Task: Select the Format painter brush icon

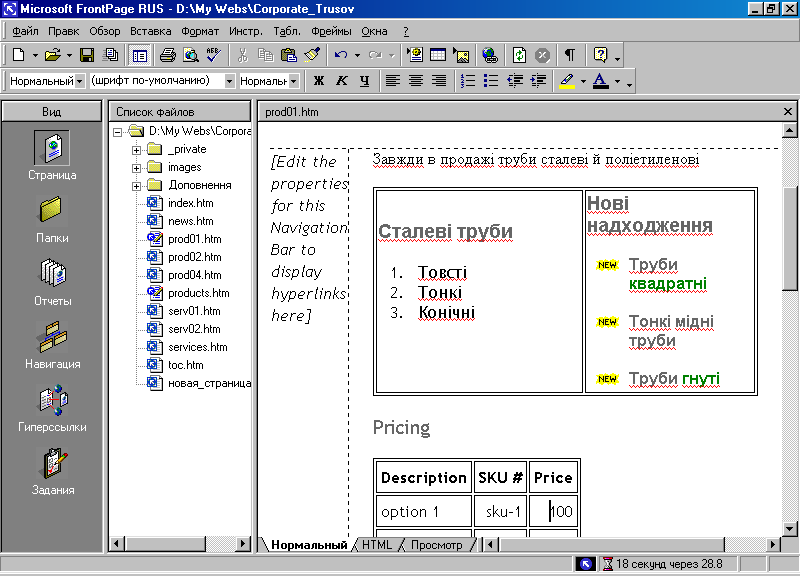Action: coord(312,55)
